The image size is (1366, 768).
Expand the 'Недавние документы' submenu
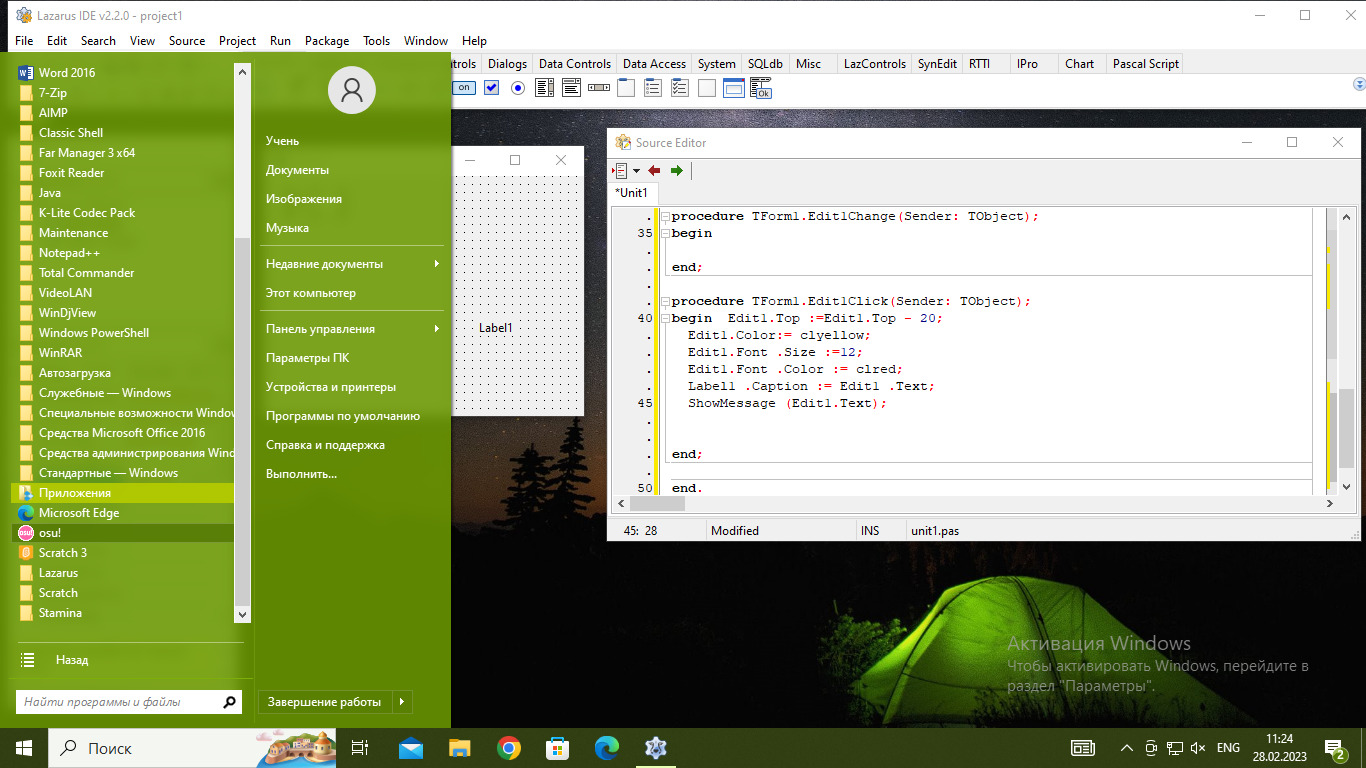pyautogui.click(x=437, y=264)
